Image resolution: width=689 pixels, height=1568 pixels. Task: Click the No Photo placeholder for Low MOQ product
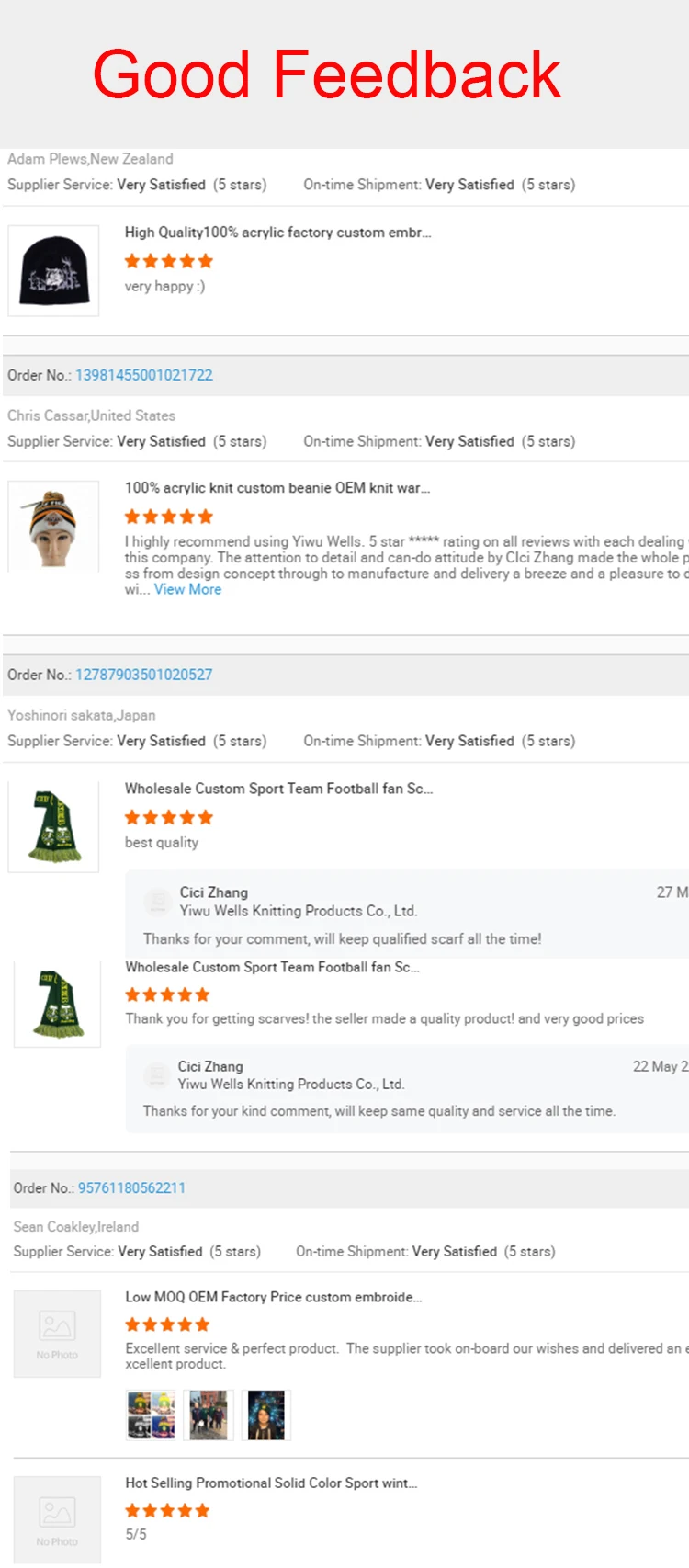pos(57,1334)
